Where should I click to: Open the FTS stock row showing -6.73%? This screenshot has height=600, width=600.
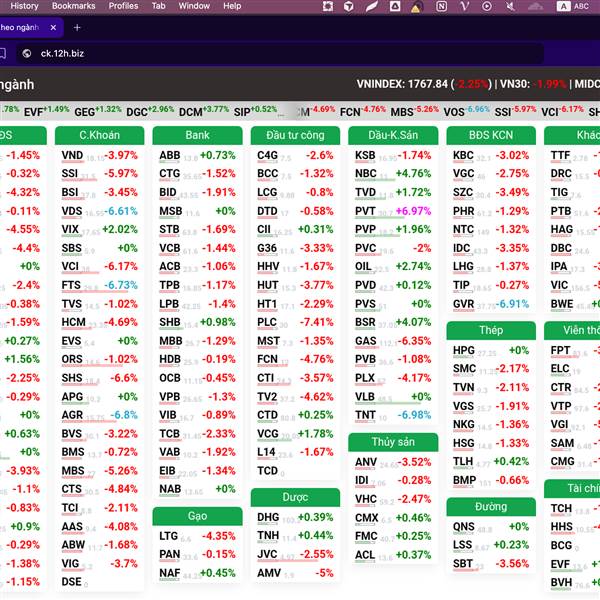coord(99,285)
